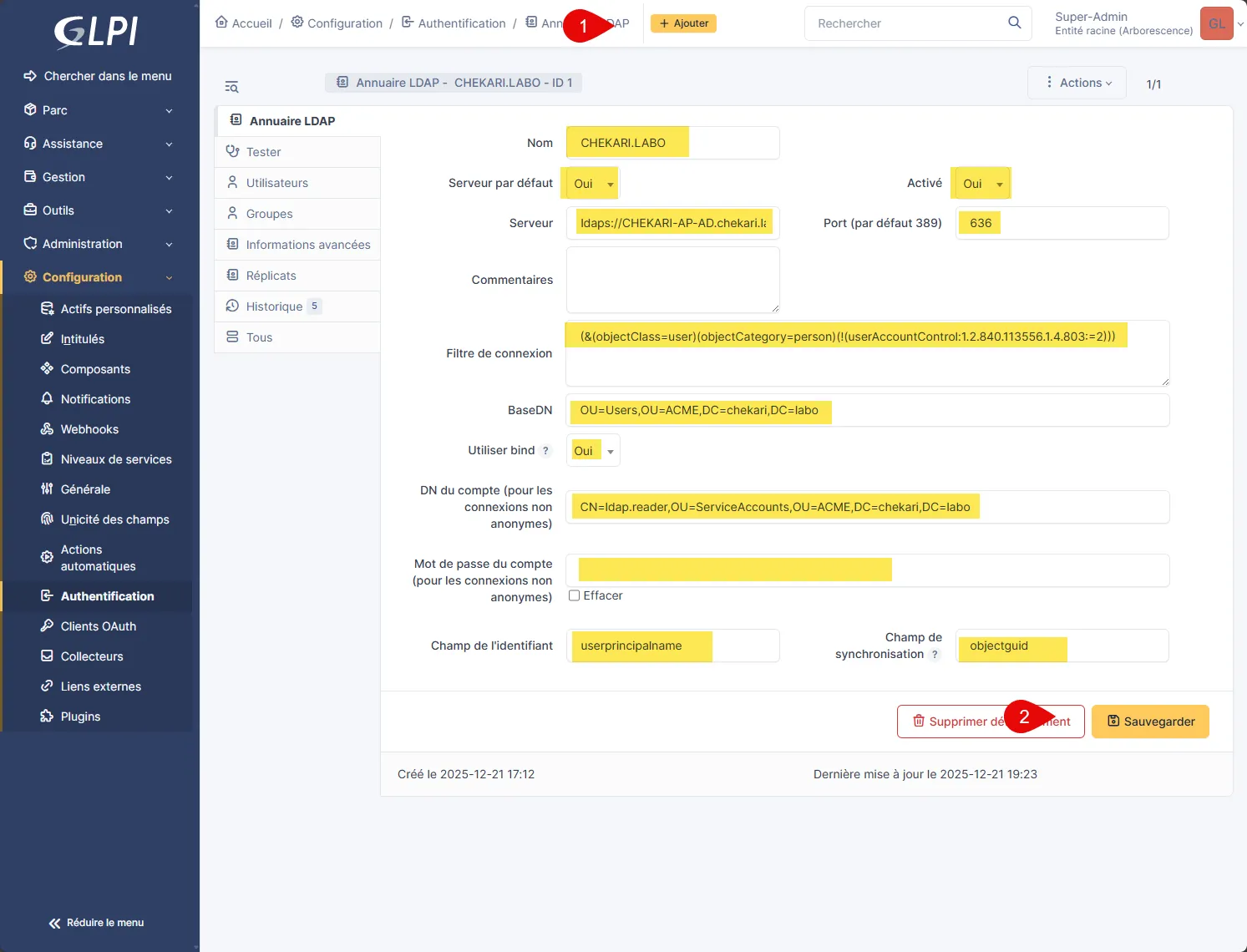Screen dimensions: 1247x952
Task: Click the Super-Admin user avatar
Action: [x=1216, y=23]
